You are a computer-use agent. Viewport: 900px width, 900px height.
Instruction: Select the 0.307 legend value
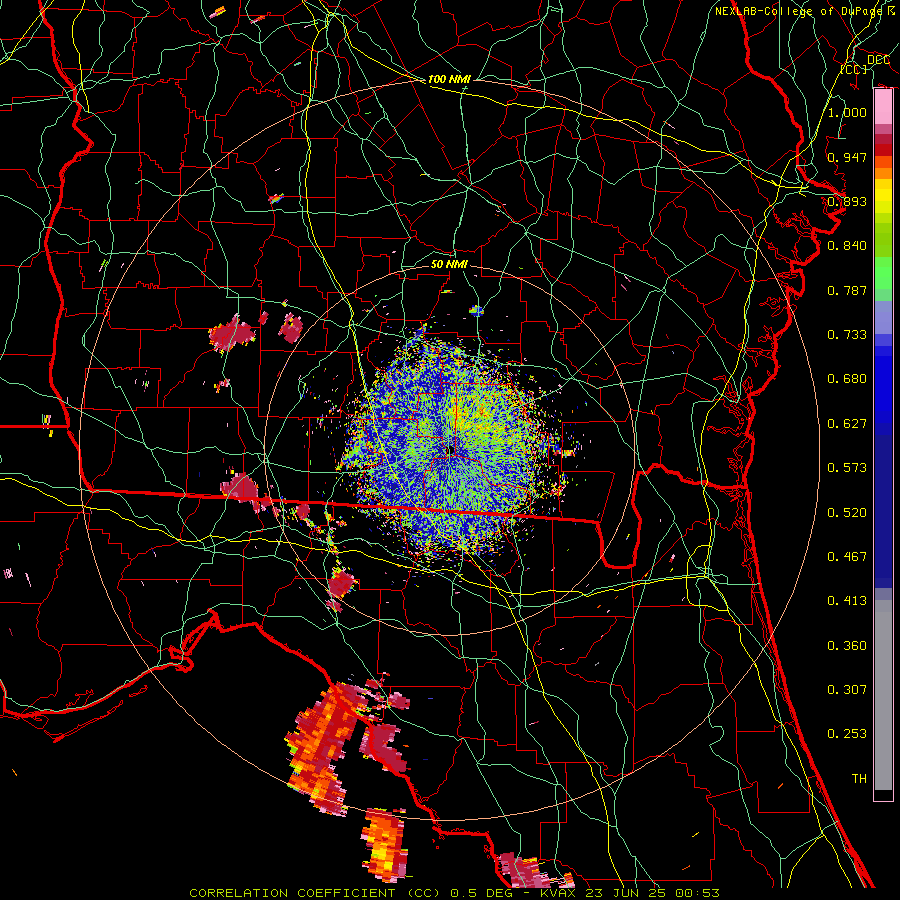click(x=847, y=690)
